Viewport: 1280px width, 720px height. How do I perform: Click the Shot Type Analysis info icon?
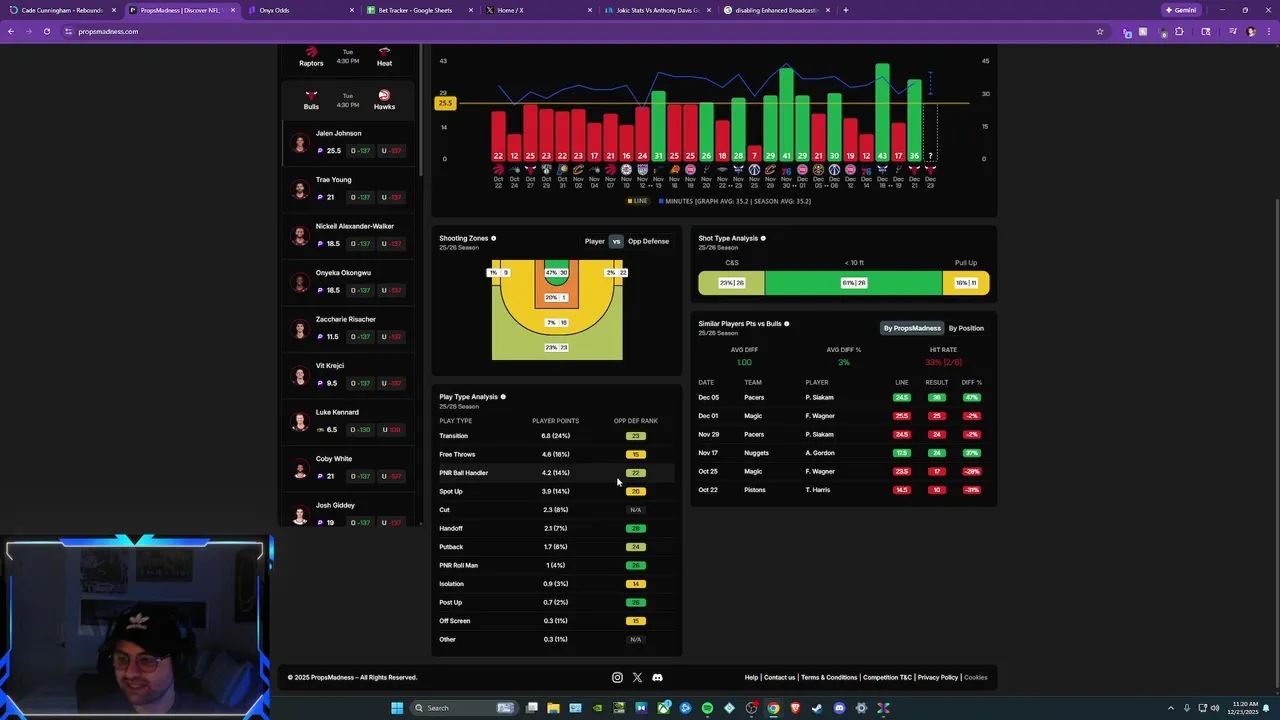[763, 238]
